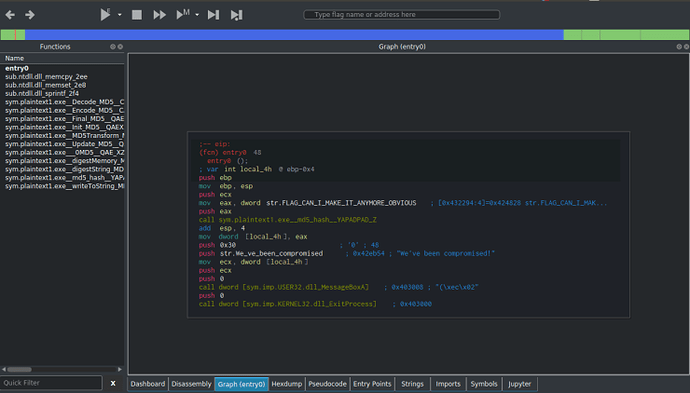Step over with the last toolbar icon
The width and height of the screenshot is (690, 393).
(236, 15)
